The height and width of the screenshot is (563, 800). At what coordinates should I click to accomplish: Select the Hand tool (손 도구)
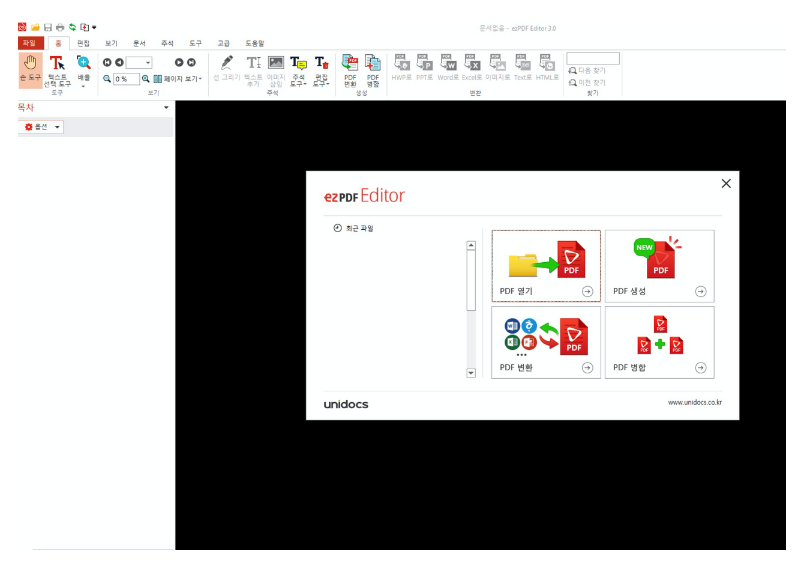tap(30, 69)
